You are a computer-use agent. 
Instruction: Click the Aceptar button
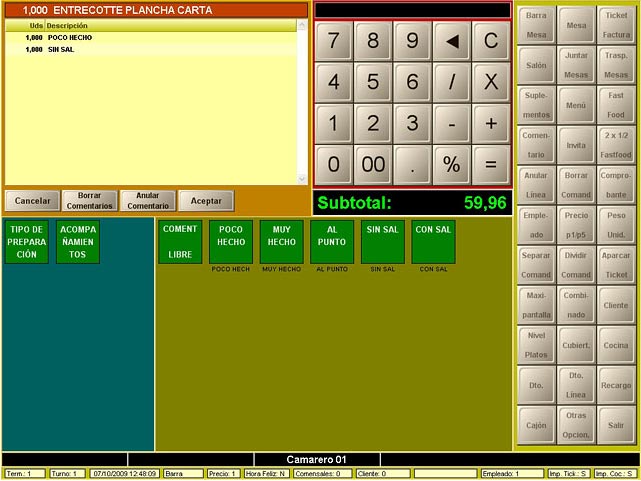click(206, 201)
